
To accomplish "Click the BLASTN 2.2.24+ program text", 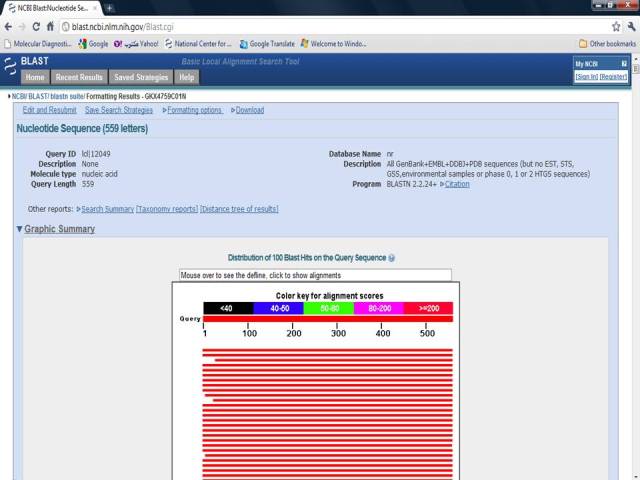I will (x=412, y=184).
